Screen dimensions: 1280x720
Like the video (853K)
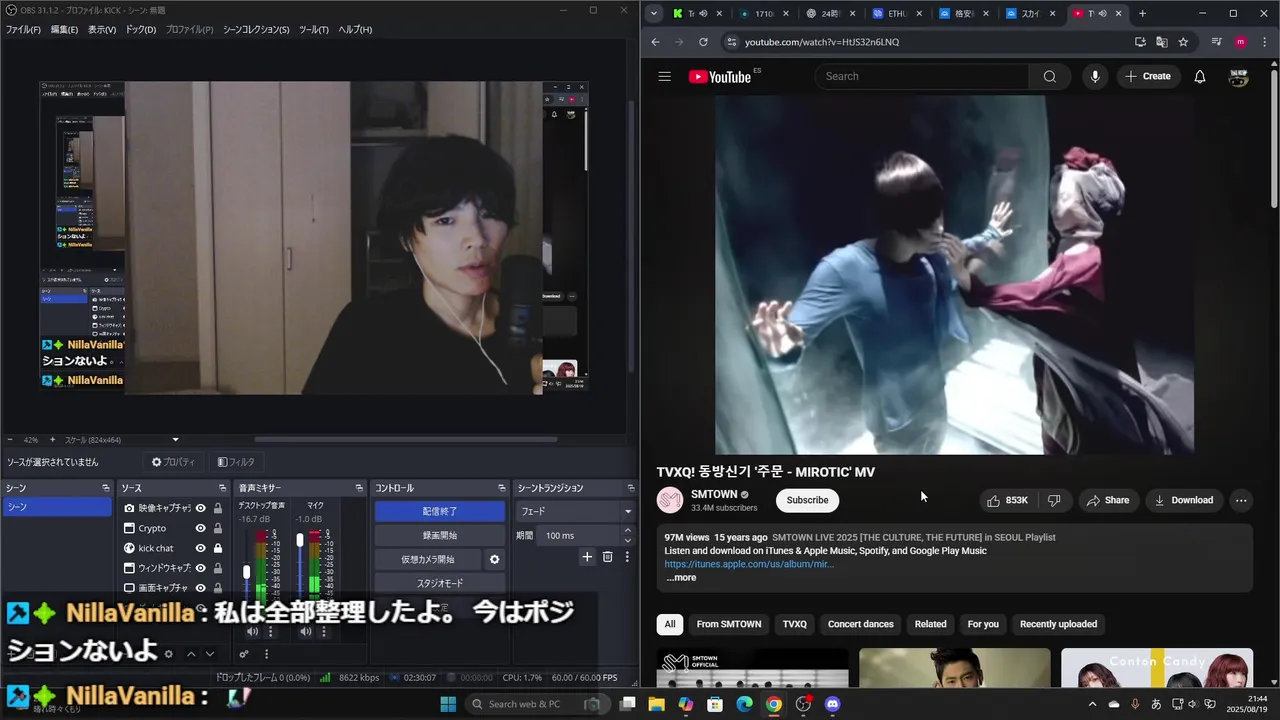[1008, 500]
